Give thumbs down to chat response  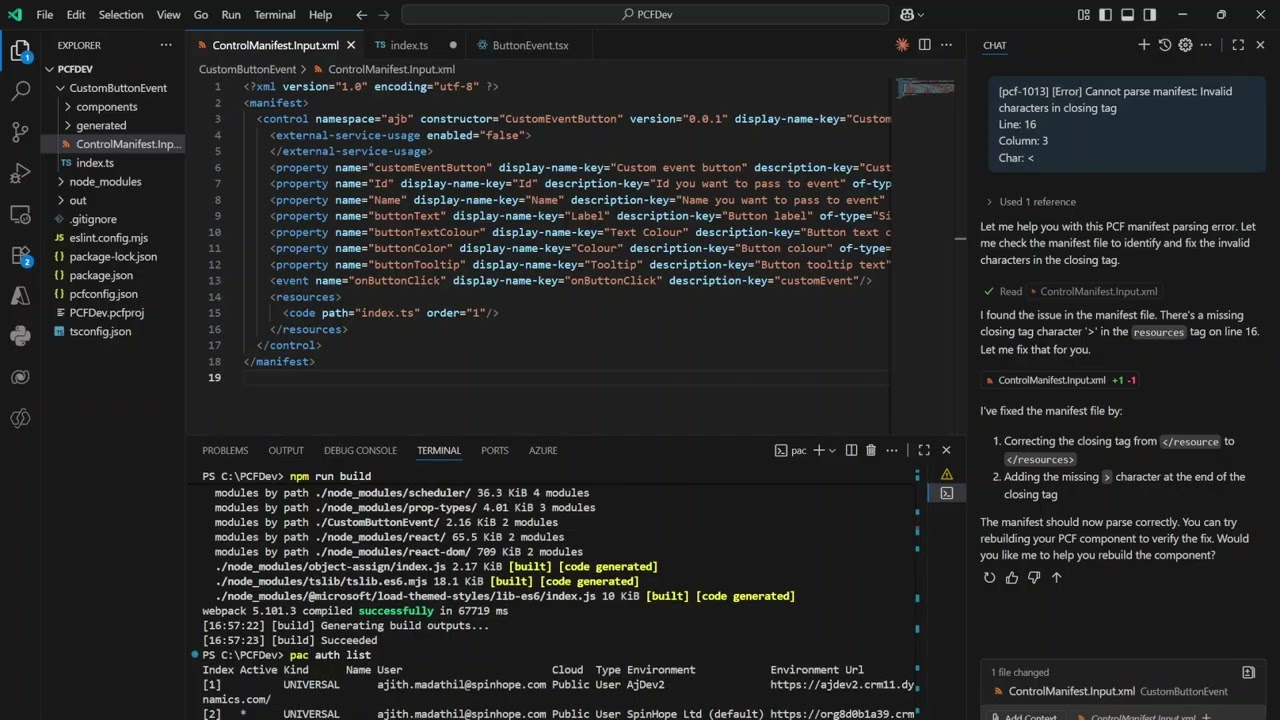coord(1034,577)
